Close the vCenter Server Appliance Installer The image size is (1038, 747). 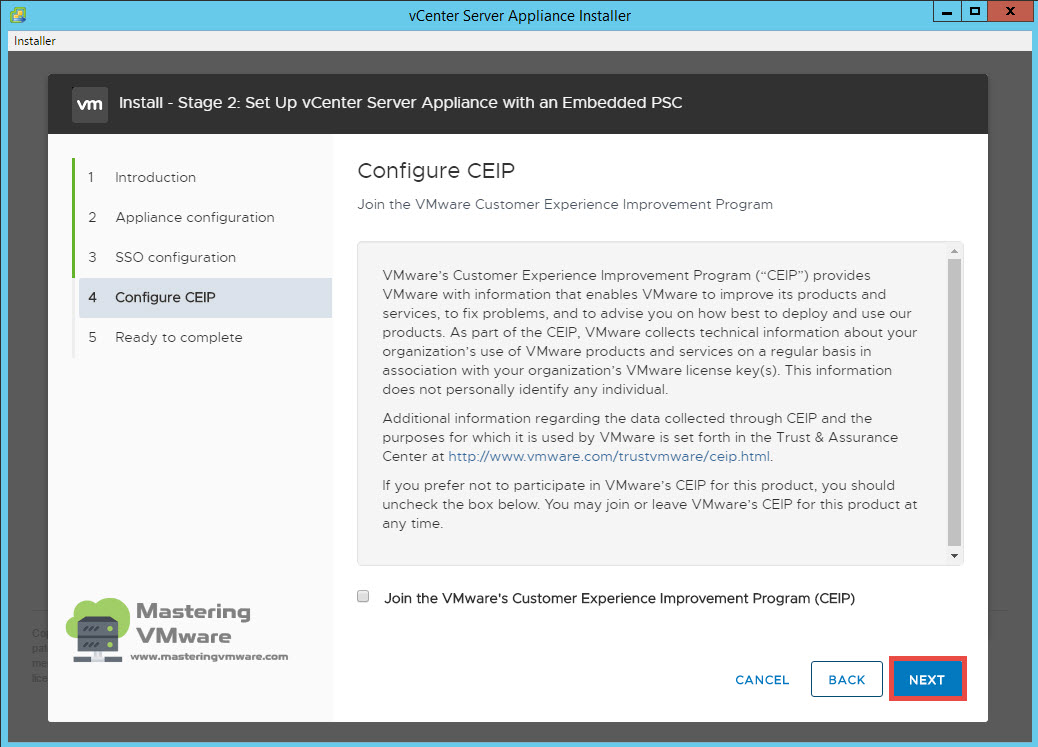[x=1010, y=11]
